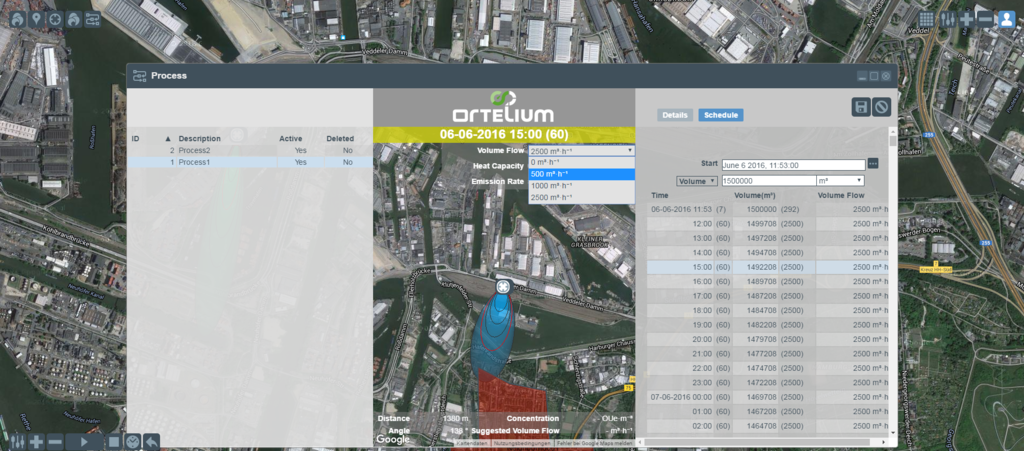
Task: Switch to the Details tab
Action: [675, 115]
